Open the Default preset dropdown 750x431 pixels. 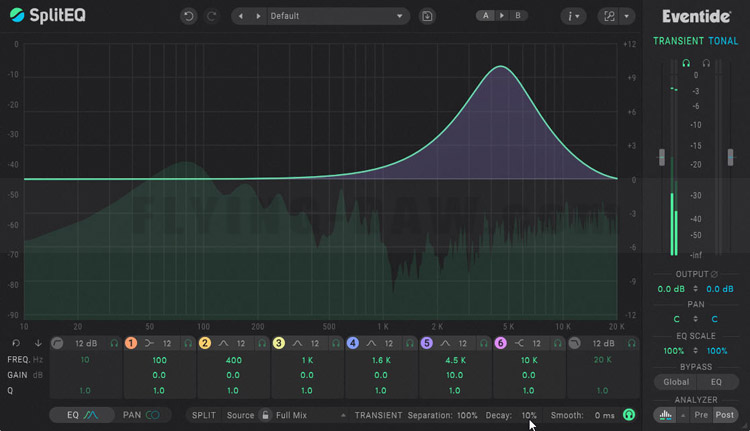coord(337,16)
